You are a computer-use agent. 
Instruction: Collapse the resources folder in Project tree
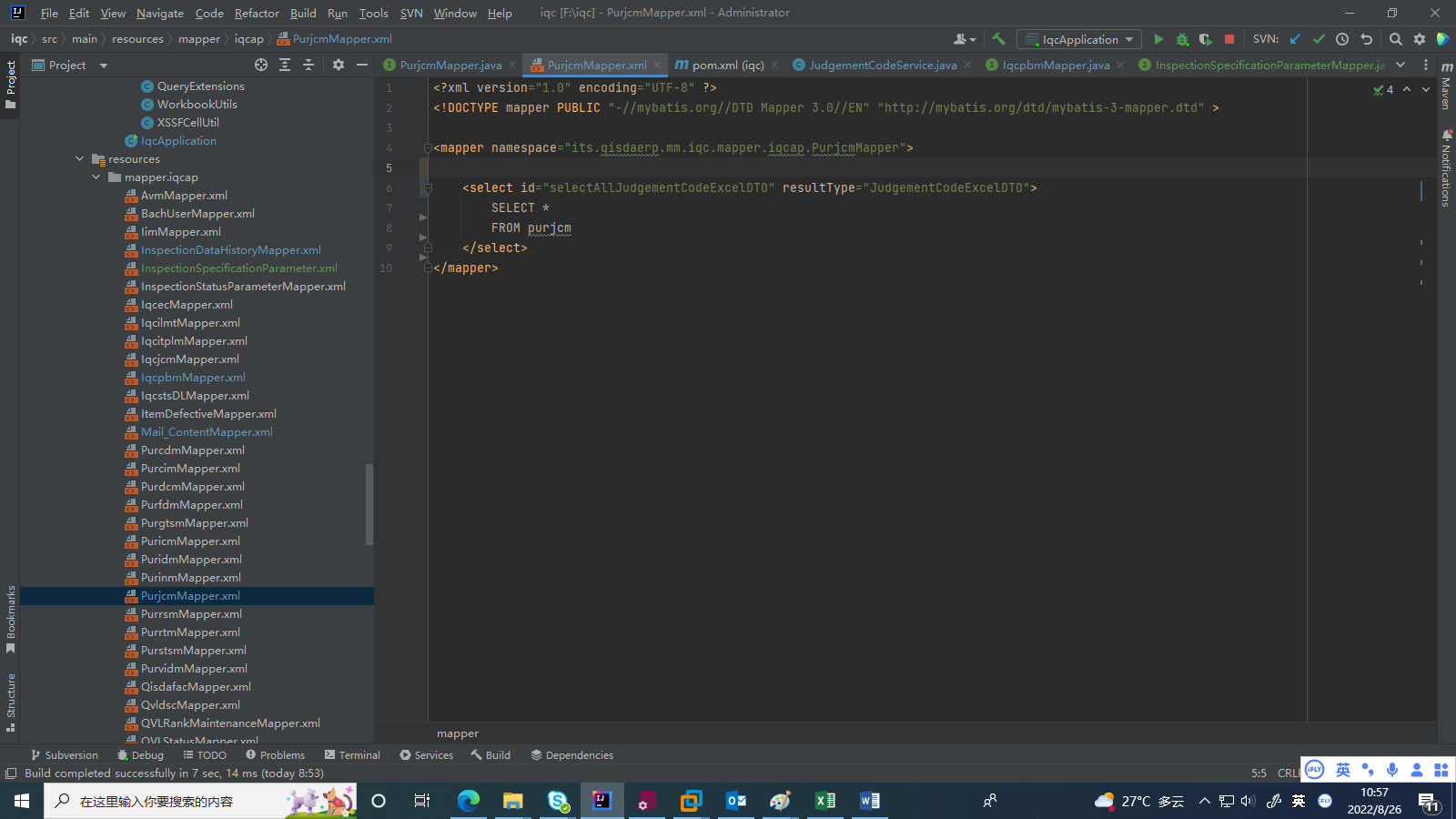[x=80, y=158]
